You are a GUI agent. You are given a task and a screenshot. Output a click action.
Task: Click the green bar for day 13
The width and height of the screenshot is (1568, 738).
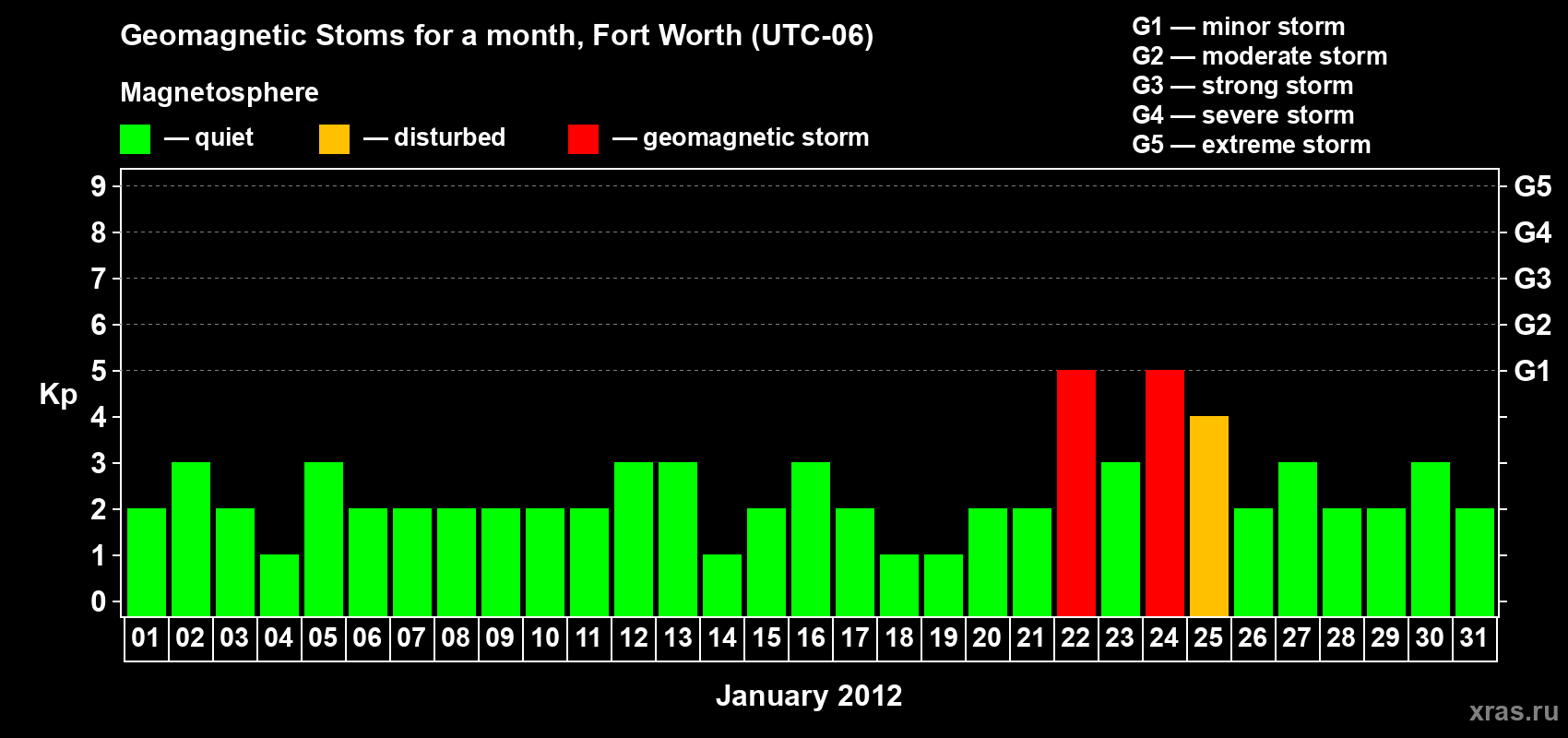point(678,539)
